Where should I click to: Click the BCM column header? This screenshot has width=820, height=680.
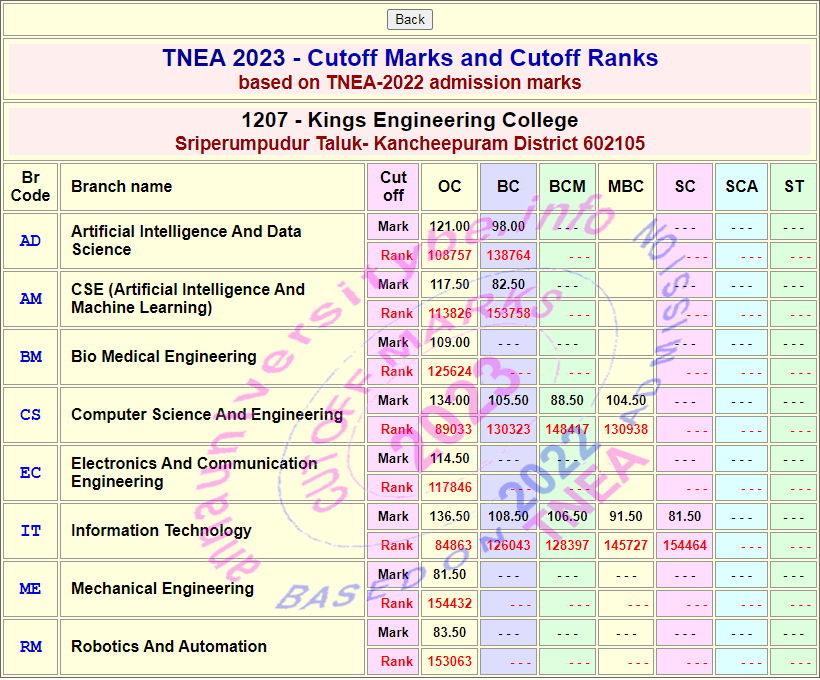(567, 187)
